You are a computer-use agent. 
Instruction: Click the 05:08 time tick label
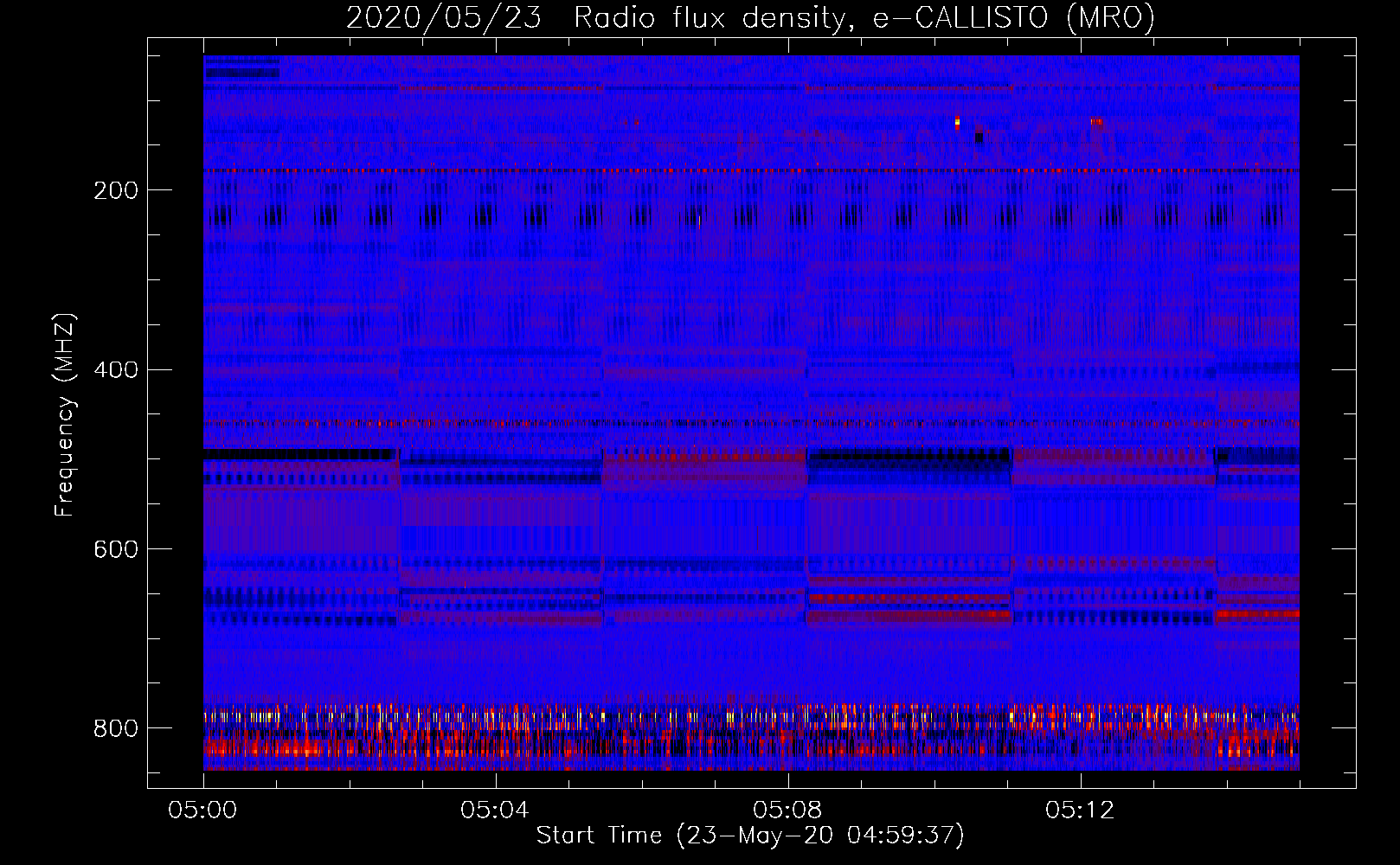pos(787,811)
